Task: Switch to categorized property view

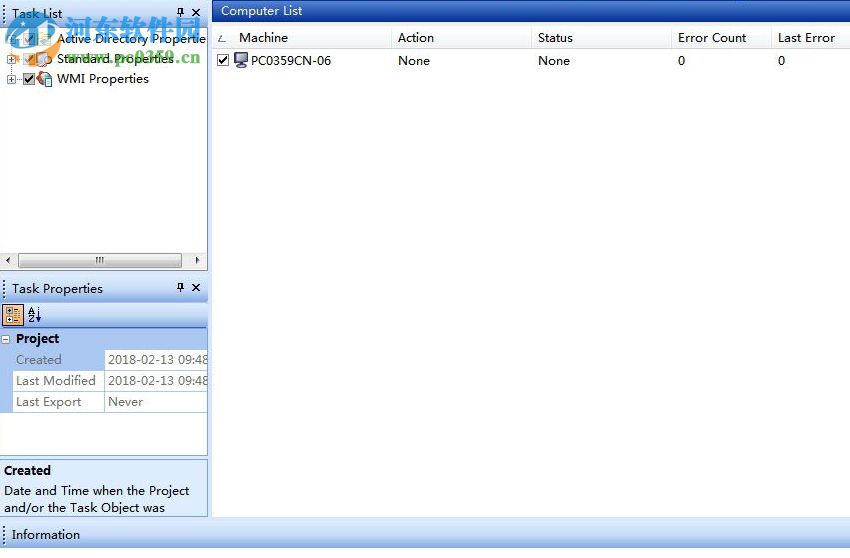Action: 12,315
